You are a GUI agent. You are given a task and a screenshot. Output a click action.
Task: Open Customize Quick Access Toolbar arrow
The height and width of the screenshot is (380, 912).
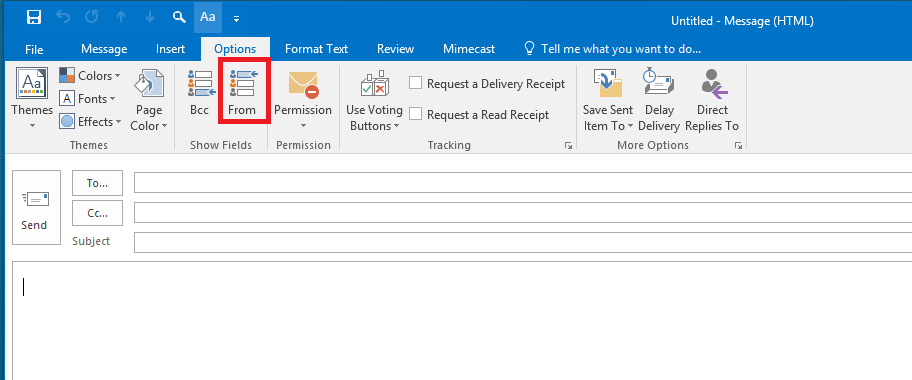click(236, 18)
